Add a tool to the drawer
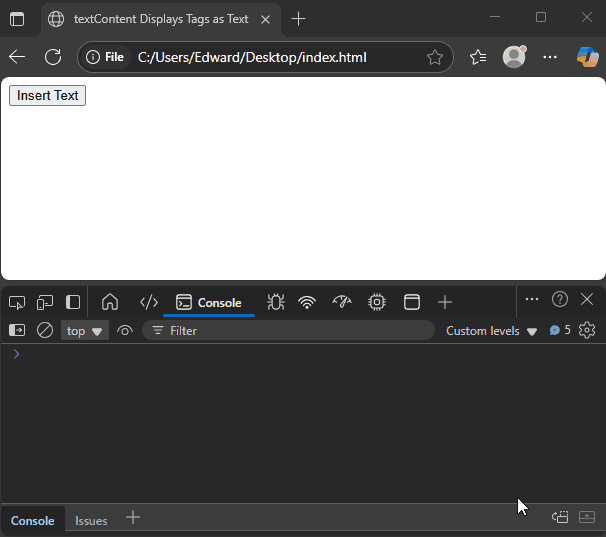The height and width of the screenshot is (537, 606). pyautogui.click(x=133, y=517)
